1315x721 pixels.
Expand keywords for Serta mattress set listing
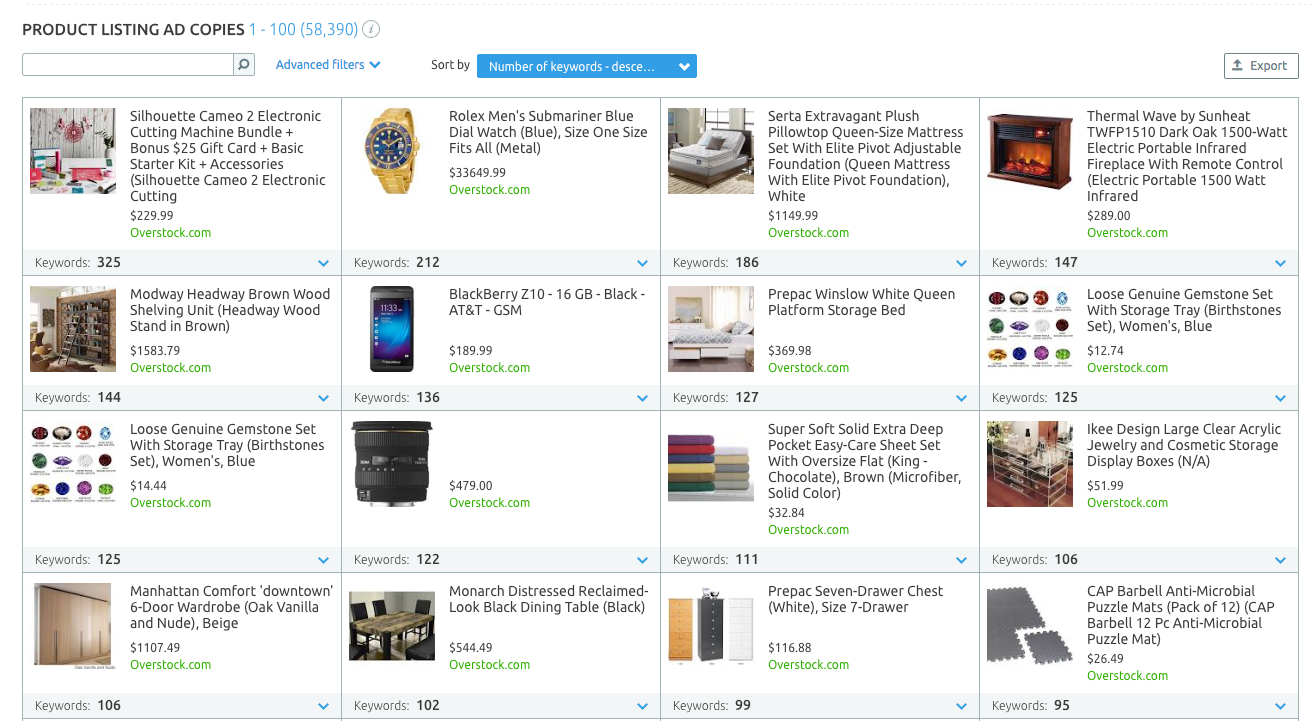coord(961,263)
